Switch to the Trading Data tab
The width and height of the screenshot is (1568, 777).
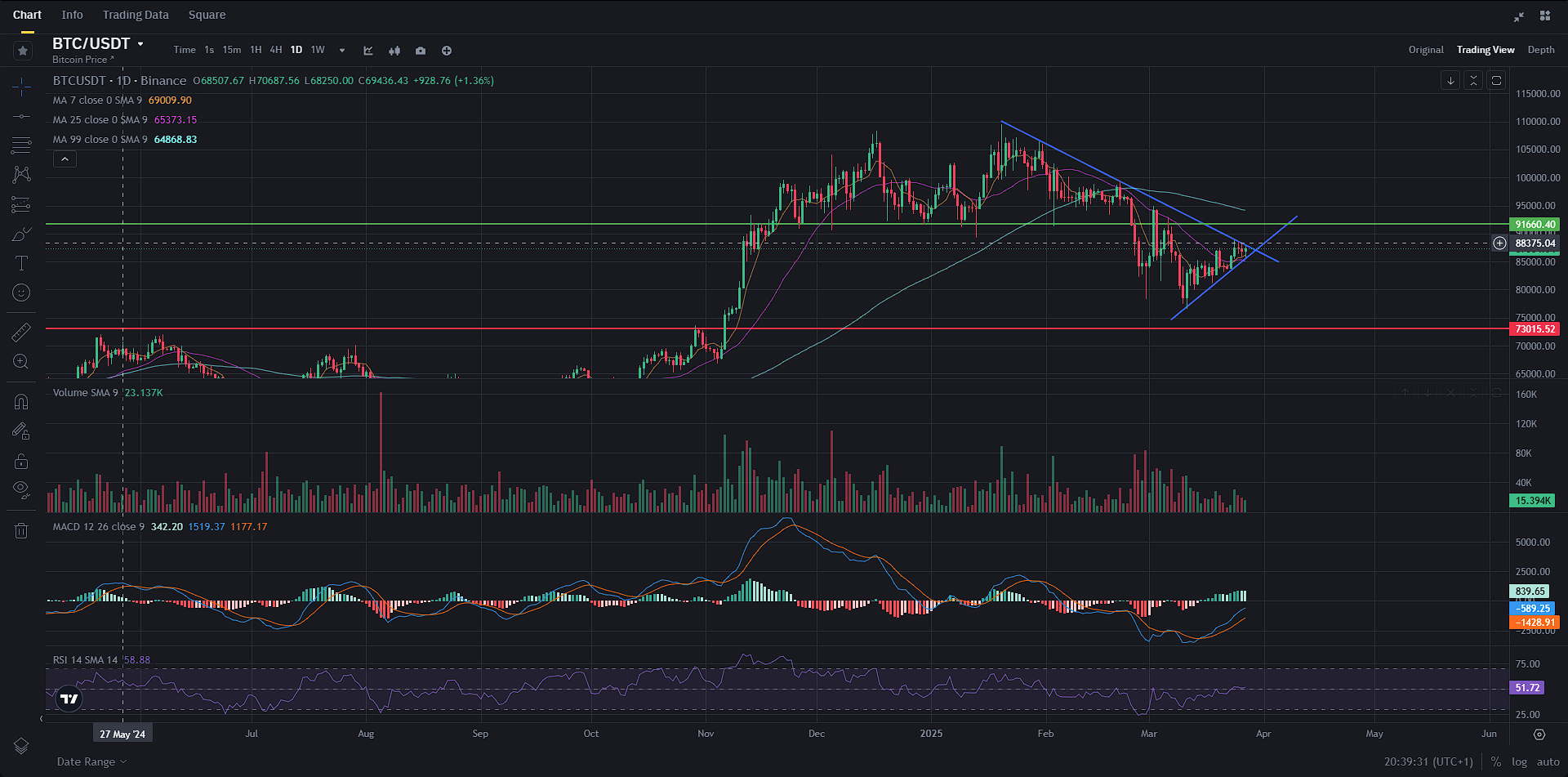click(x=136, y=15)
